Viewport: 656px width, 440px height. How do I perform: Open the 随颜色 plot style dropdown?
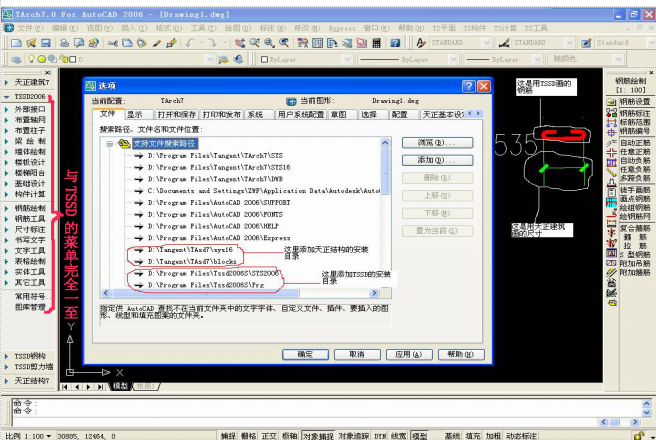click(618, 59)
